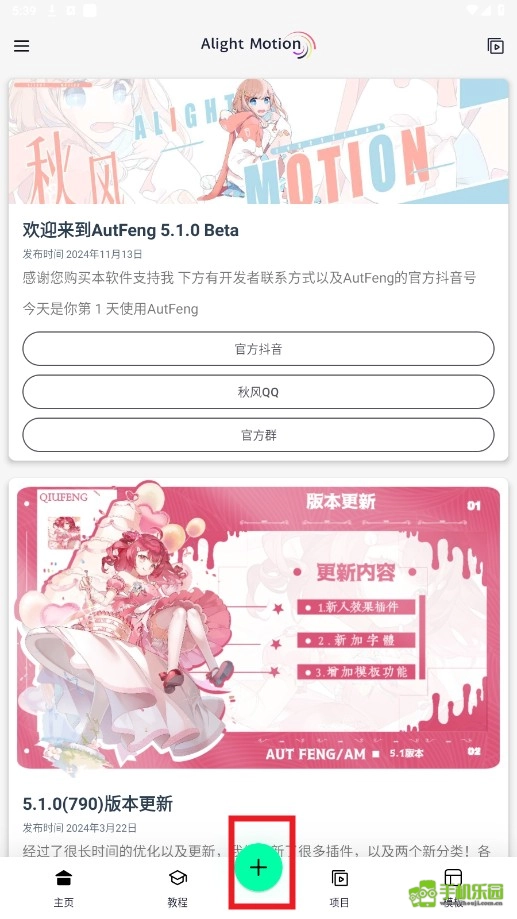
Task: Tap the Alight Motion logo in header
Action: [258, 45]
